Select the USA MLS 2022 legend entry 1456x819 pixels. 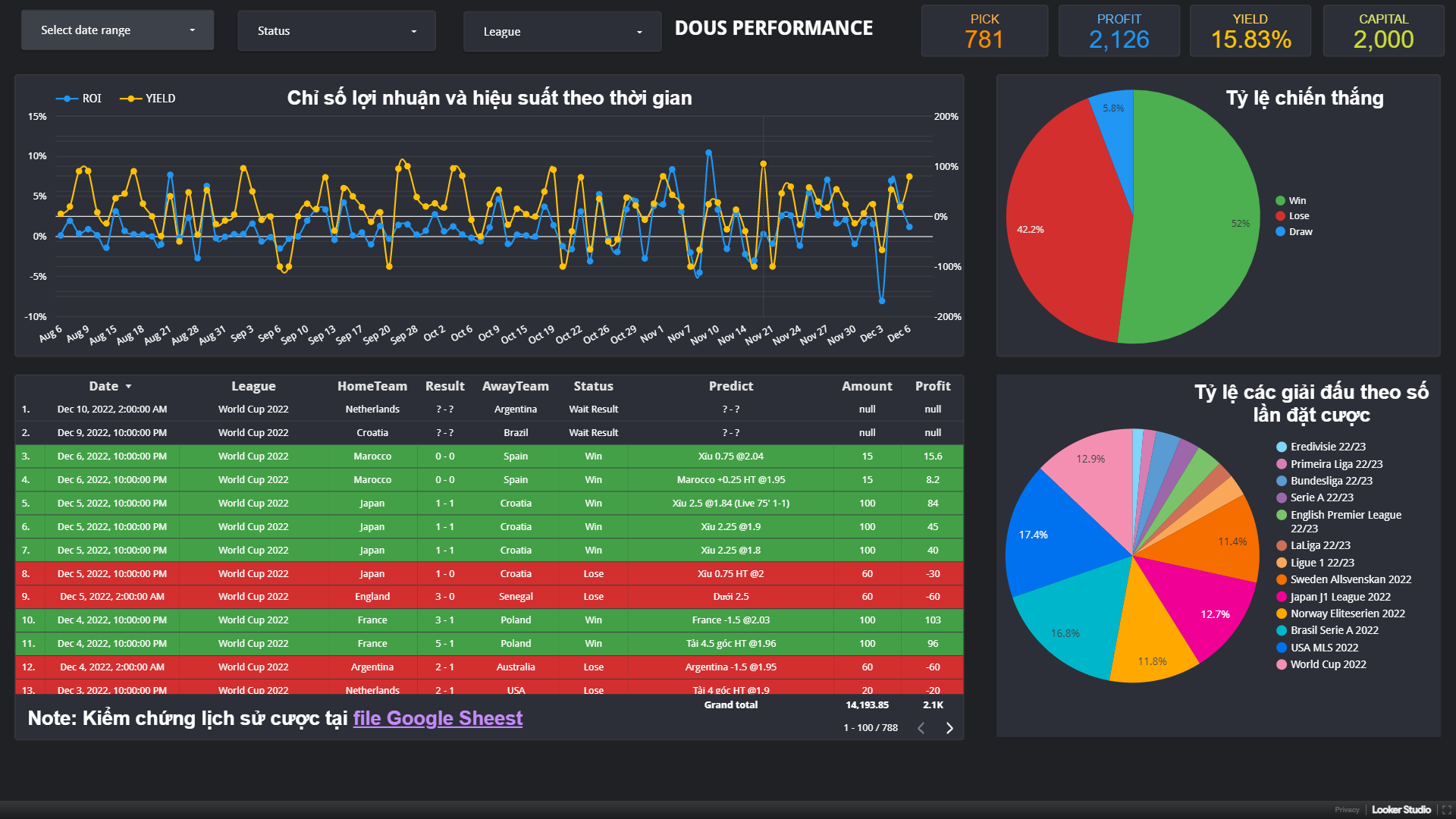1324,648
